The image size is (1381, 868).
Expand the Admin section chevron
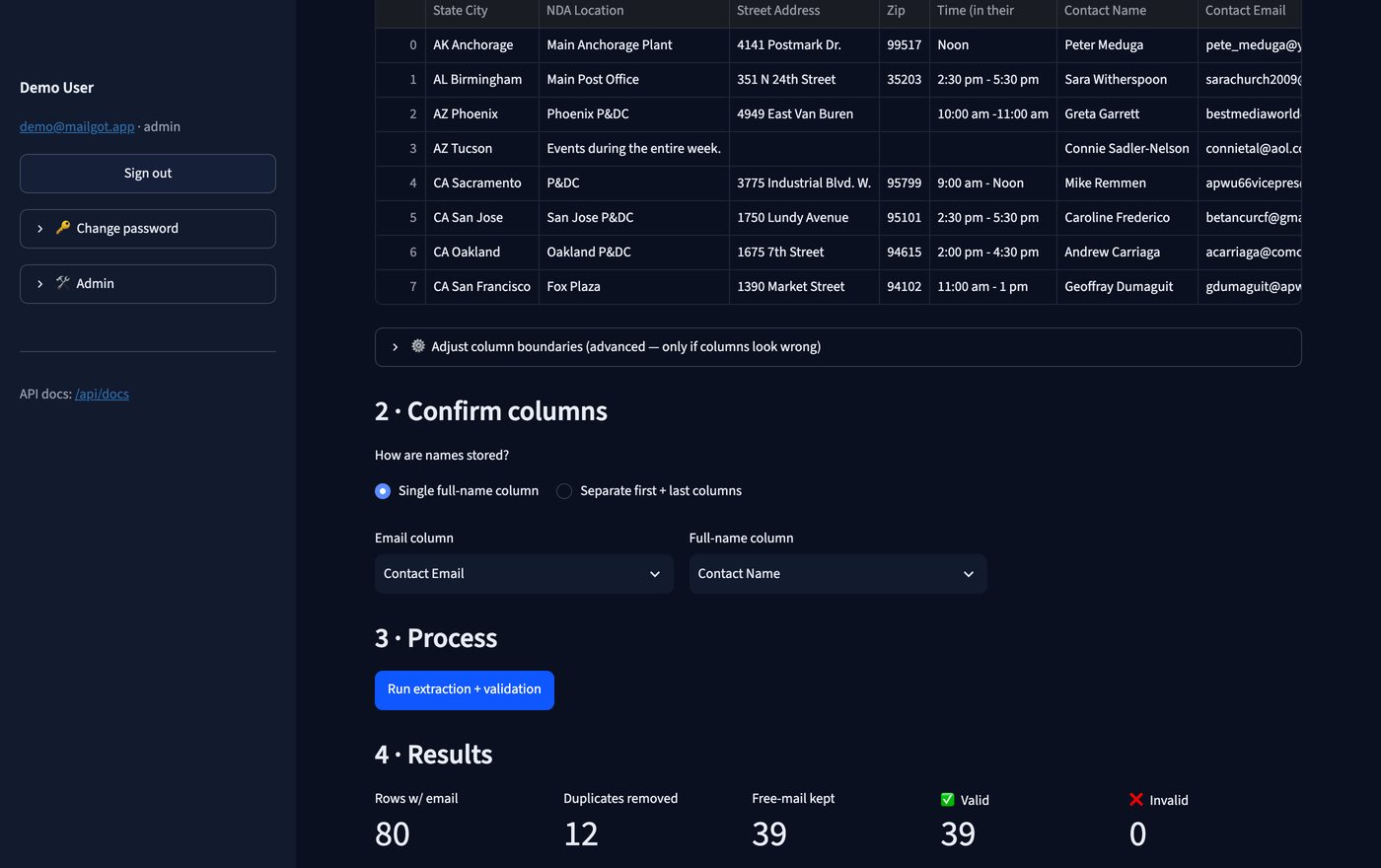[x=39, y=284]
